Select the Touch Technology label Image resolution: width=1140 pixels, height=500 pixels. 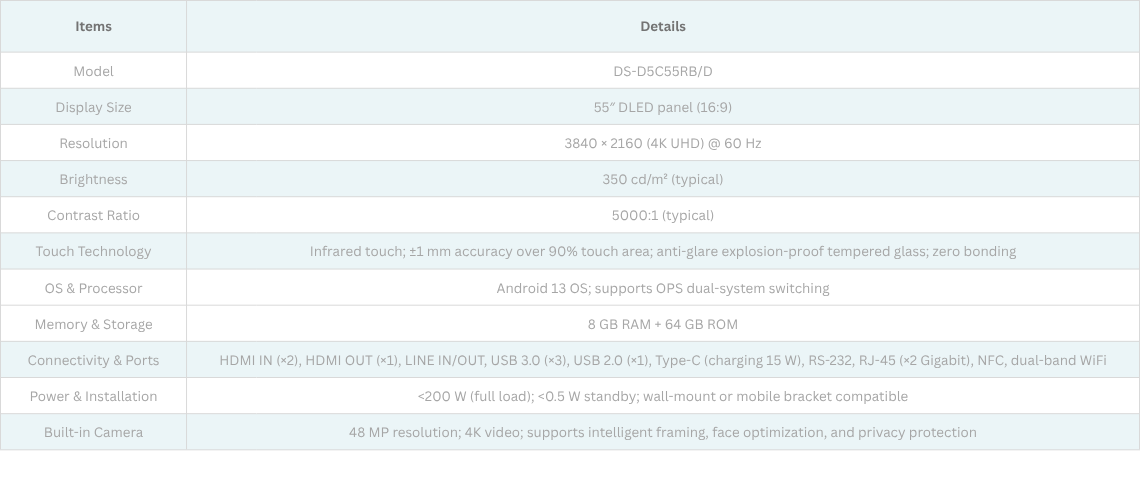click(x=93, y=251)
